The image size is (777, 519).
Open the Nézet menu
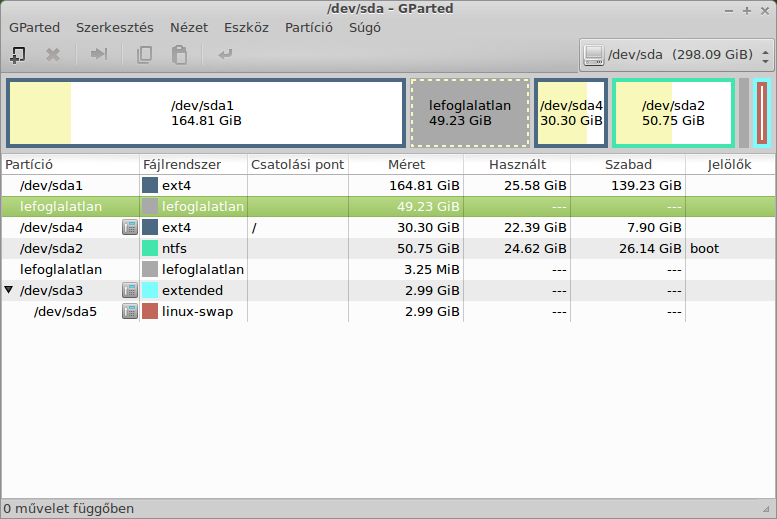coord(189,27)
